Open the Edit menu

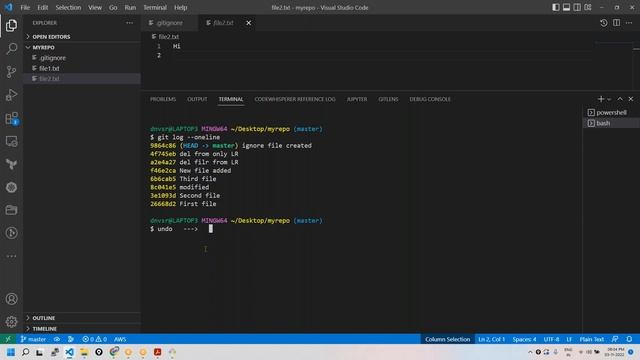tap(42, 7)
